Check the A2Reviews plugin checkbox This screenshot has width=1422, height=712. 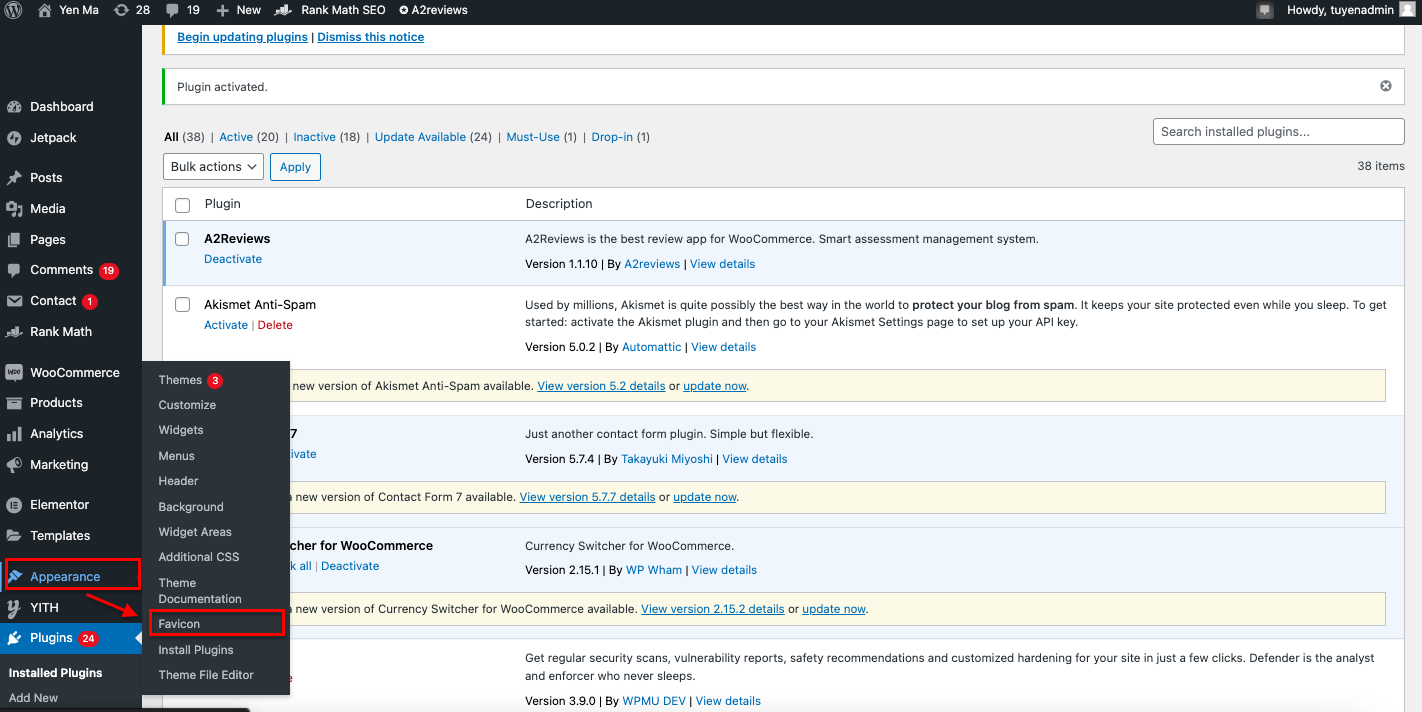tap(182, 239)
